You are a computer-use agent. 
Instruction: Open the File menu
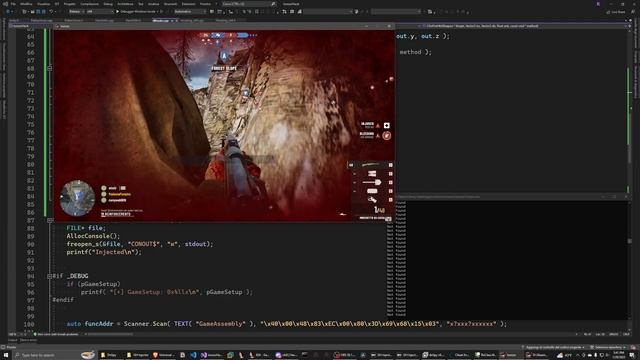click(x=13, y=4)
